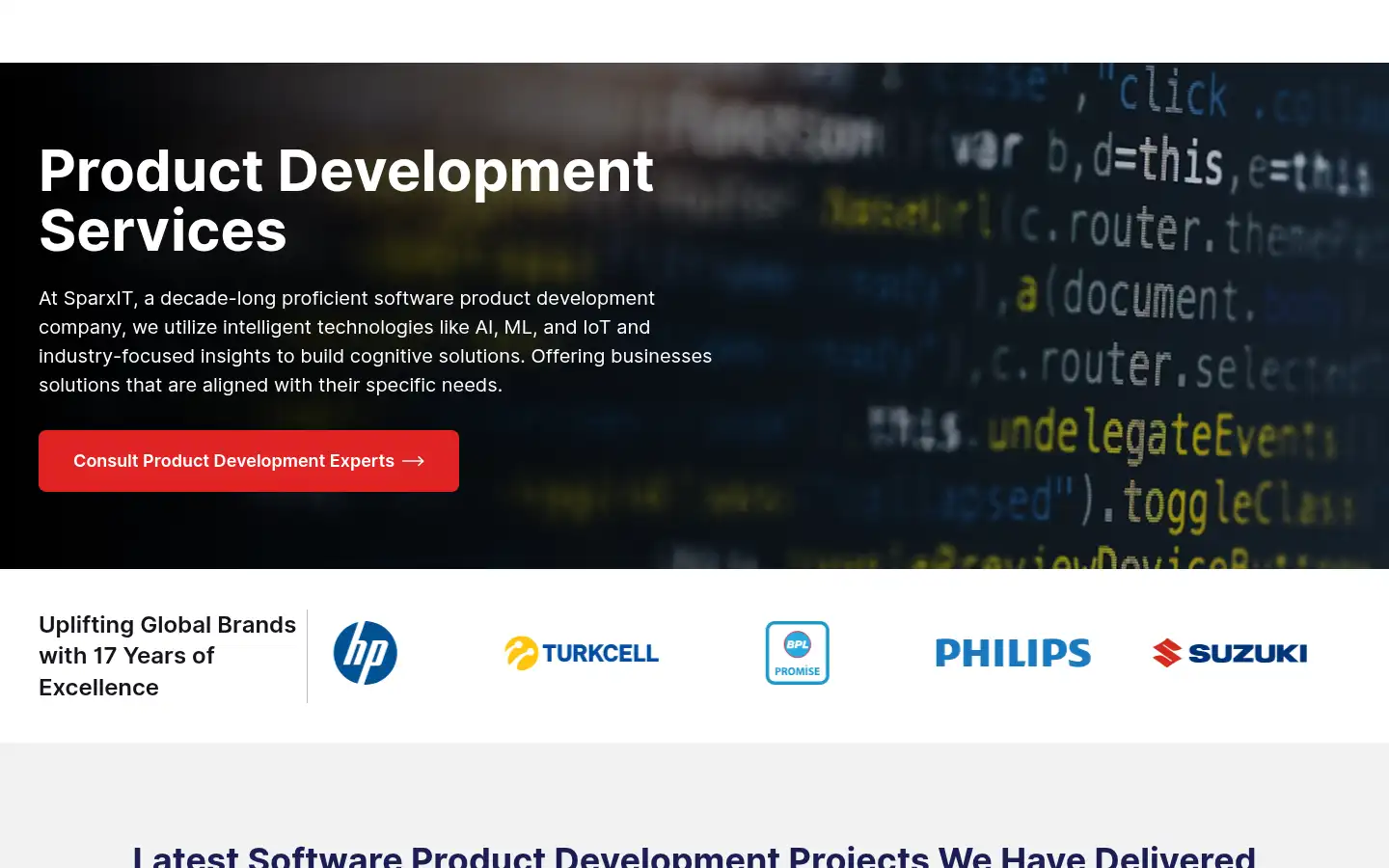Click the Suzuki logo
The width and height of the screenshot is (1389, 868).
[1230, 653]
